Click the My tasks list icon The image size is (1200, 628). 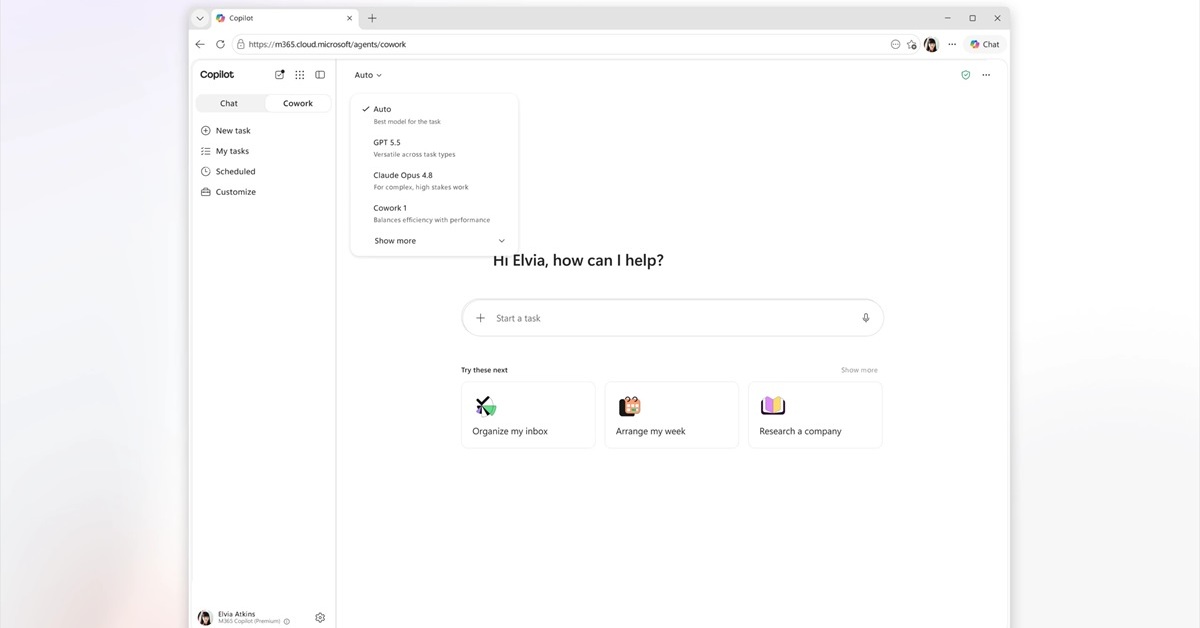206,151
